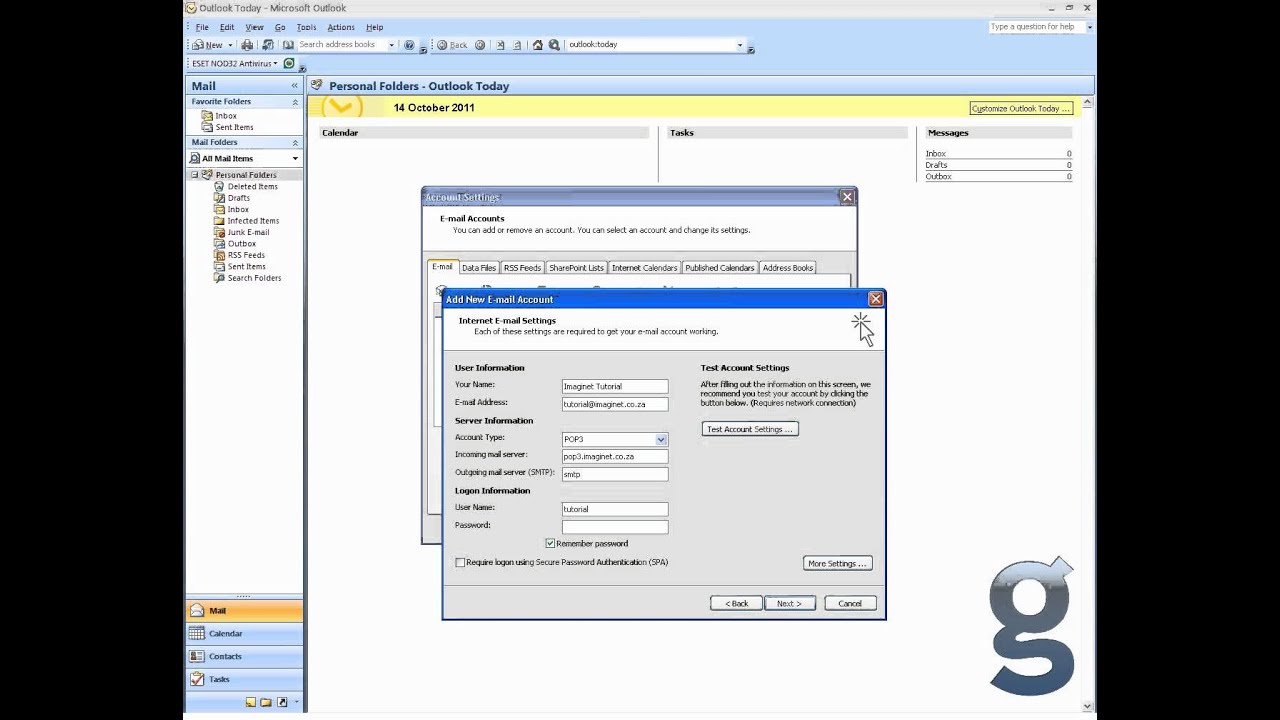Open the Go menu
The width and height of the screenshot is (1280, 720).
(x=280, y=27)
